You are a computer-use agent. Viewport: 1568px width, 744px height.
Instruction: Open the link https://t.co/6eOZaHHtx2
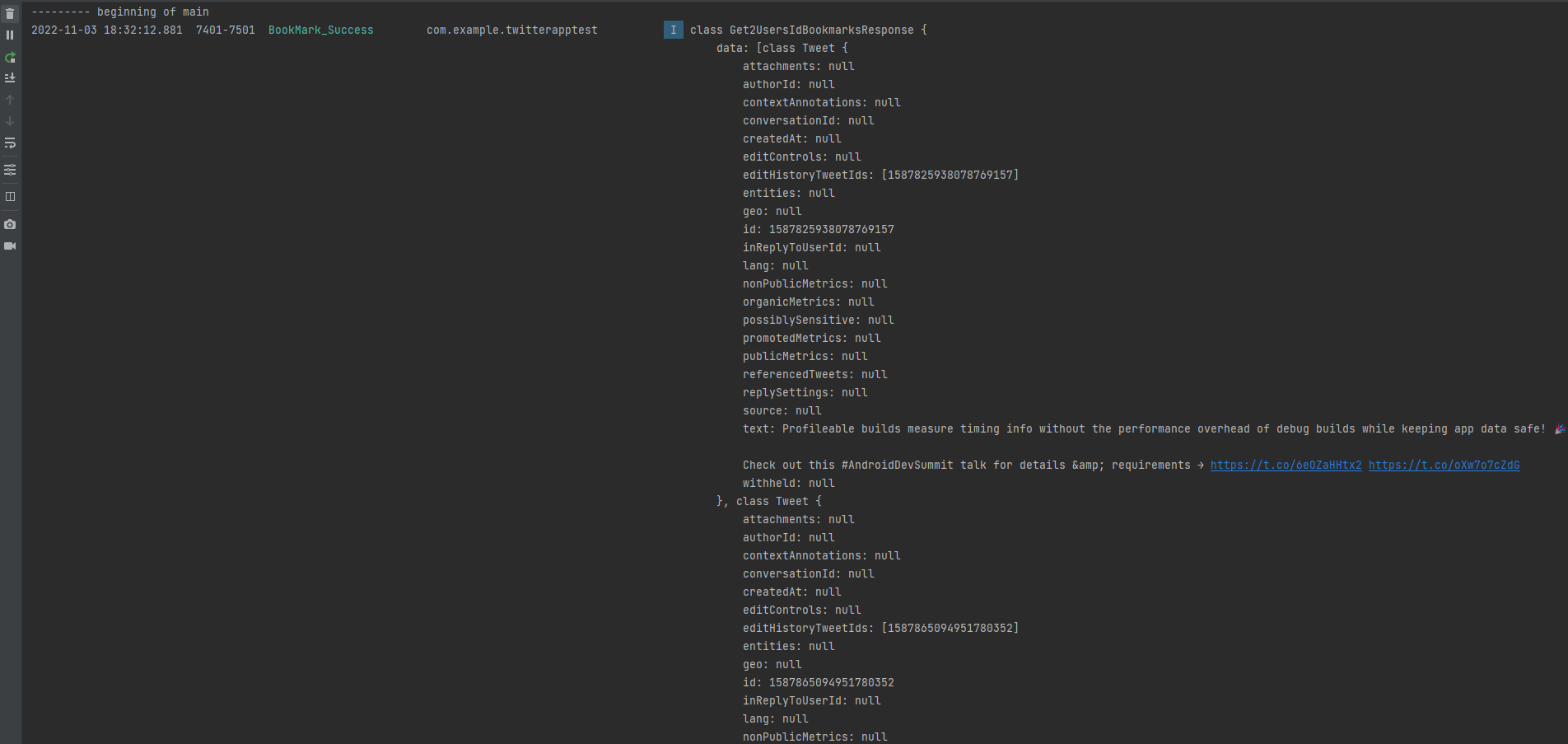pyautogui.click(x=1286, y=465)
